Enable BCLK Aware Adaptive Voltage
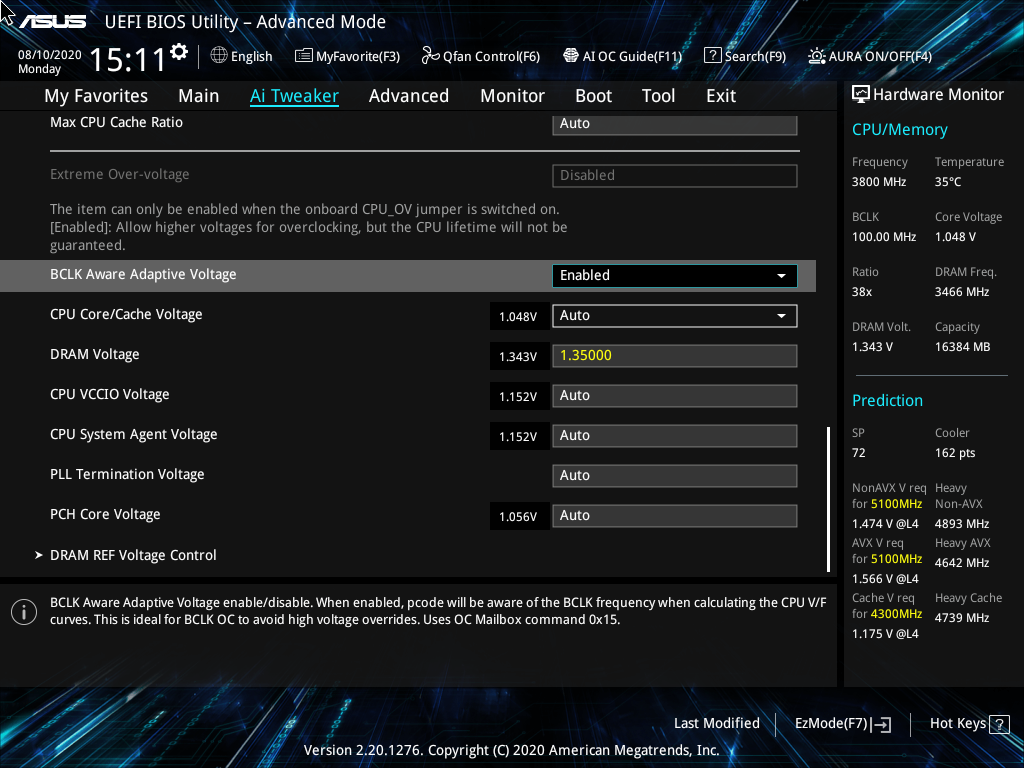Image resolution: width=1024 pixels, height=768 pixels. (674, 275)
